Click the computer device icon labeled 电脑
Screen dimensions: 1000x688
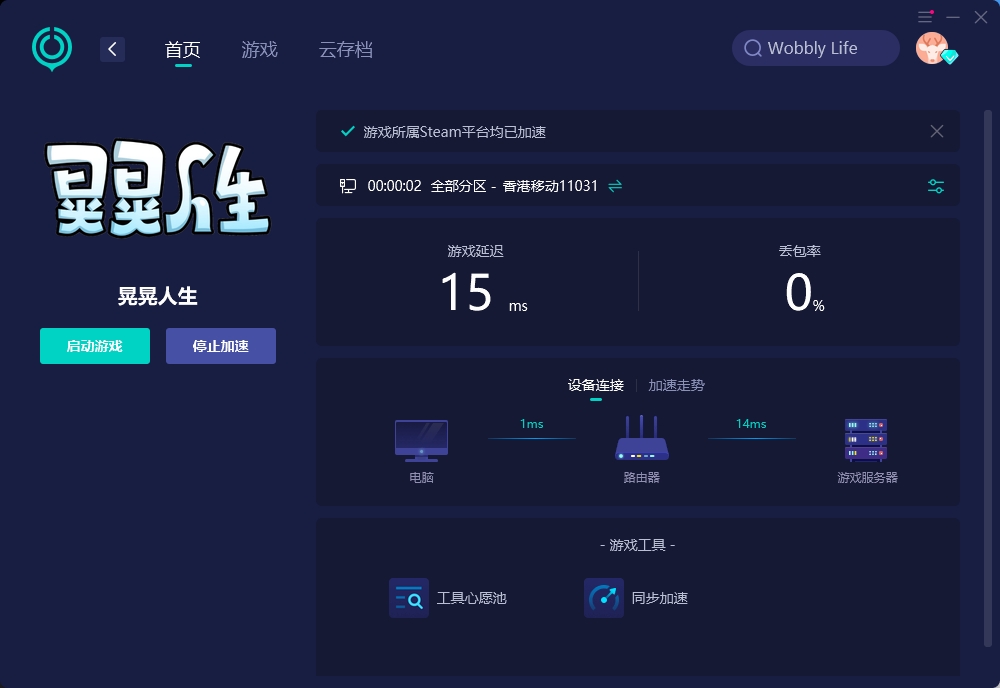[x=420, y=437]
